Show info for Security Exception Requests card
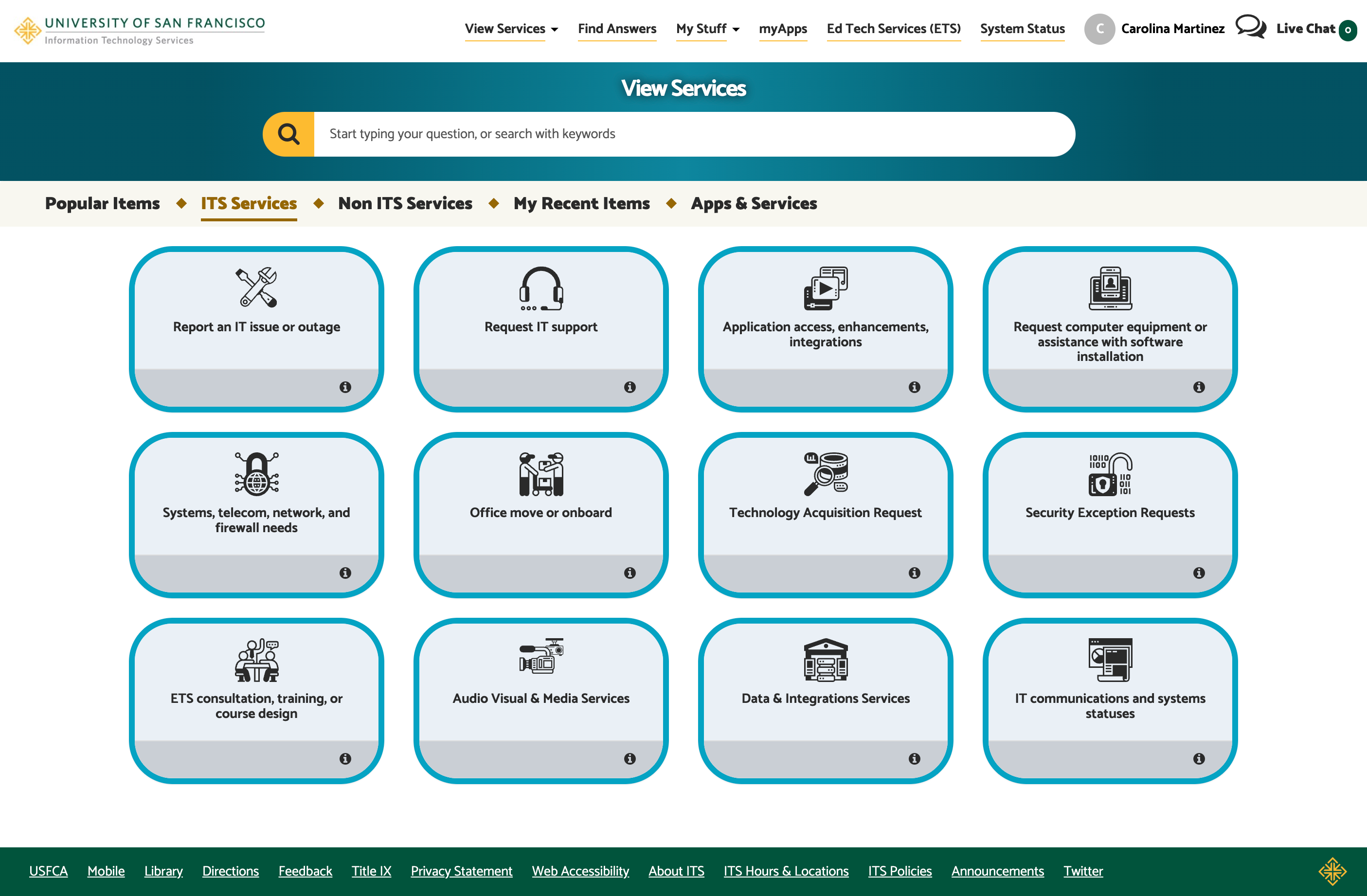 click(x=1199, y=573)
